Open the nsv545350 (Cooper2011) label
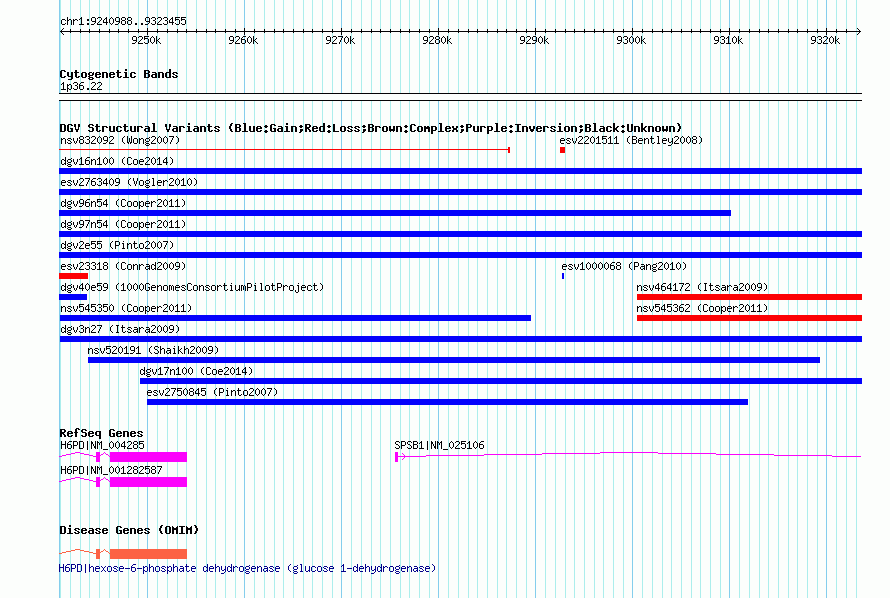The image size is (890, 598). (126, 308)
